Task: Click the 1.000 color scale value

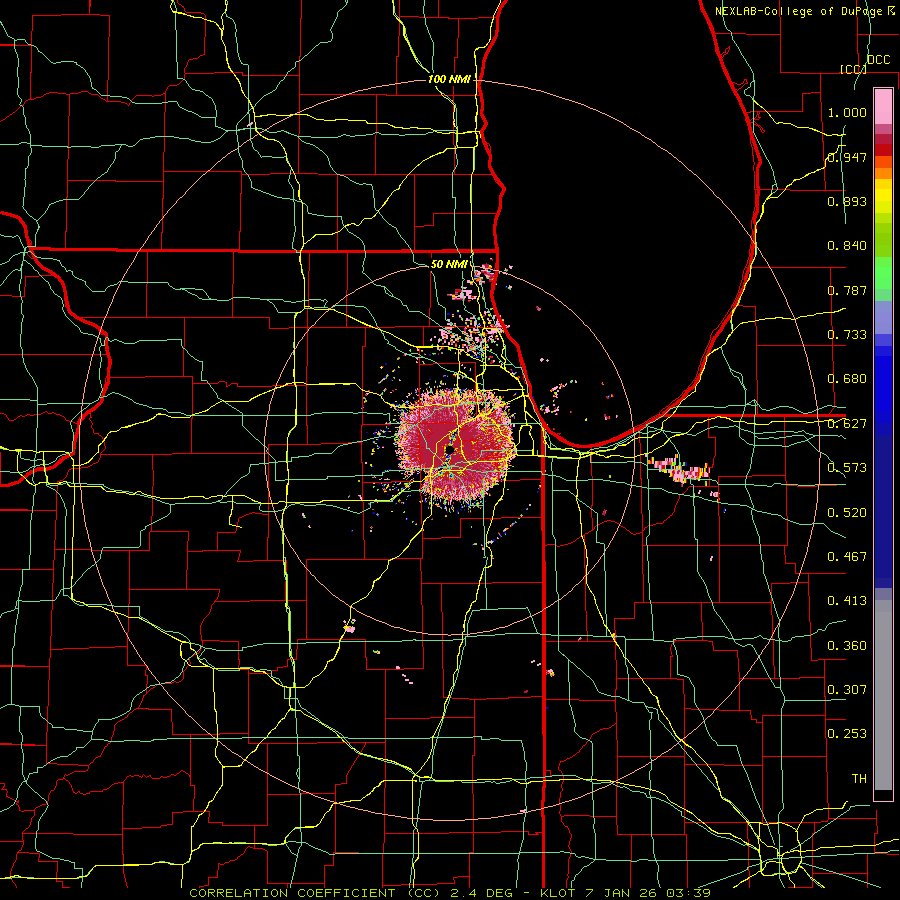Action: pyautogui.click(x=847, y=112)
